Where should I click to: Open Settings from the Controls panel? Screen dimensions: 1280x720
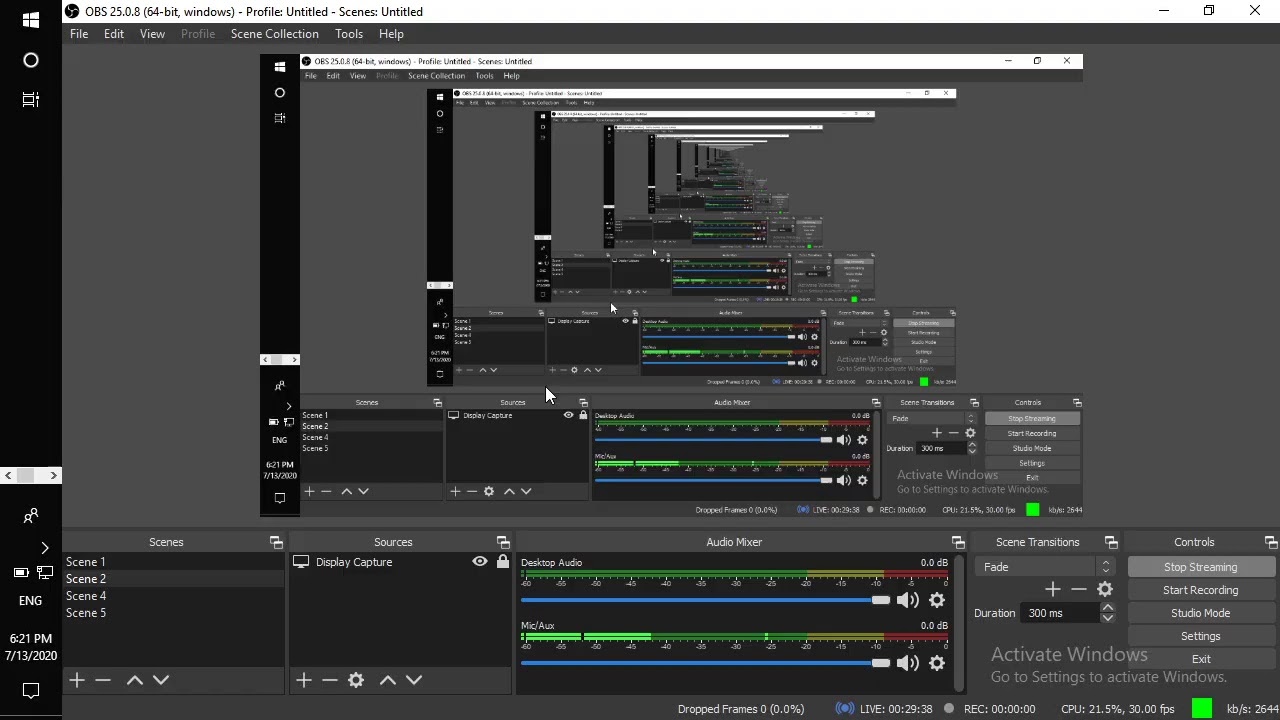1200,636
